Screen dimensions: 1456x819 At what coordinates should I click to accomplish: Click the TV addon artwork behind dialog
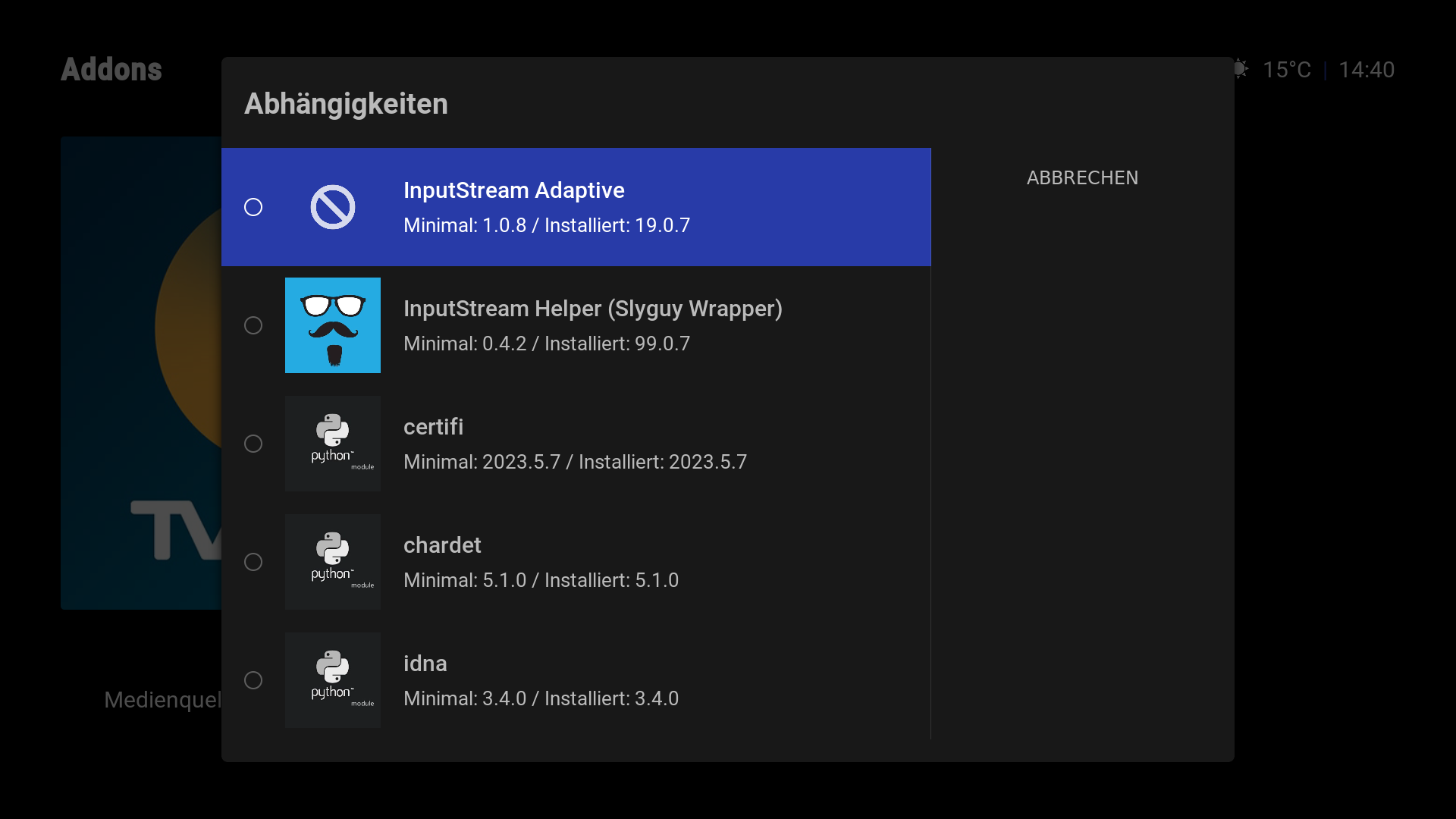click(141, 373)
